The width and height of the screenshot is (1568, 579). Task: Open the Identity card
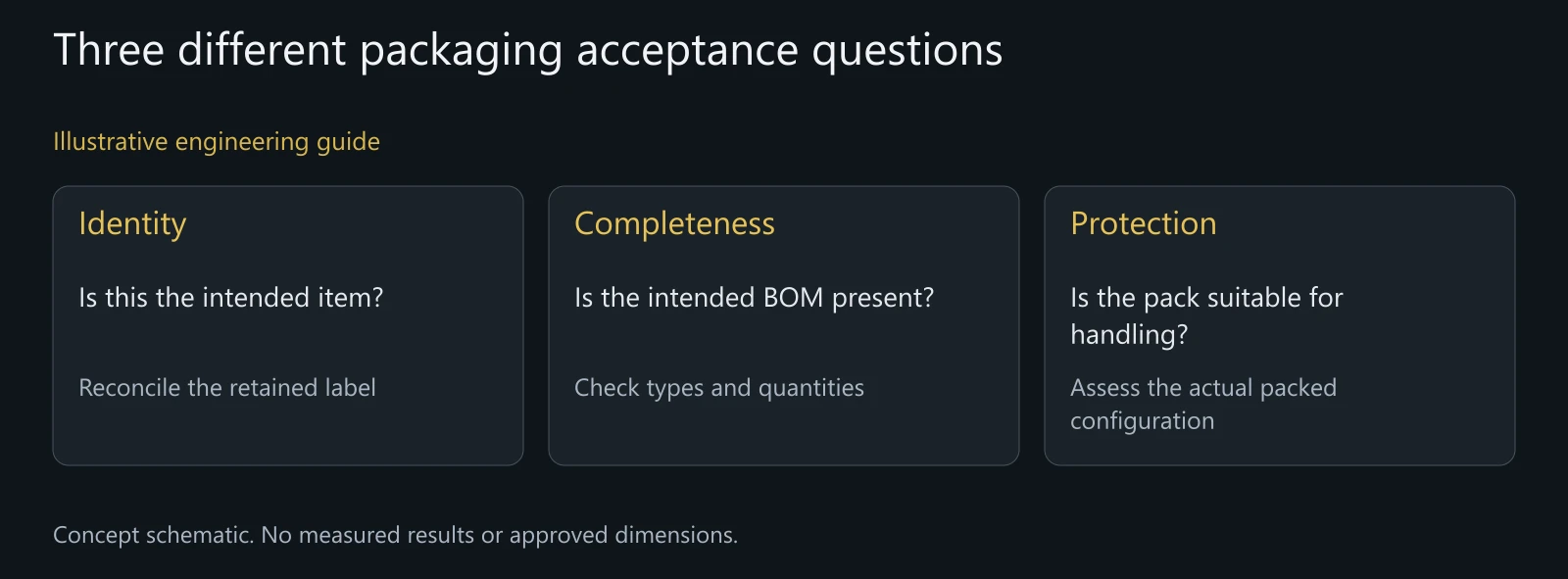[x=288, y=325]
